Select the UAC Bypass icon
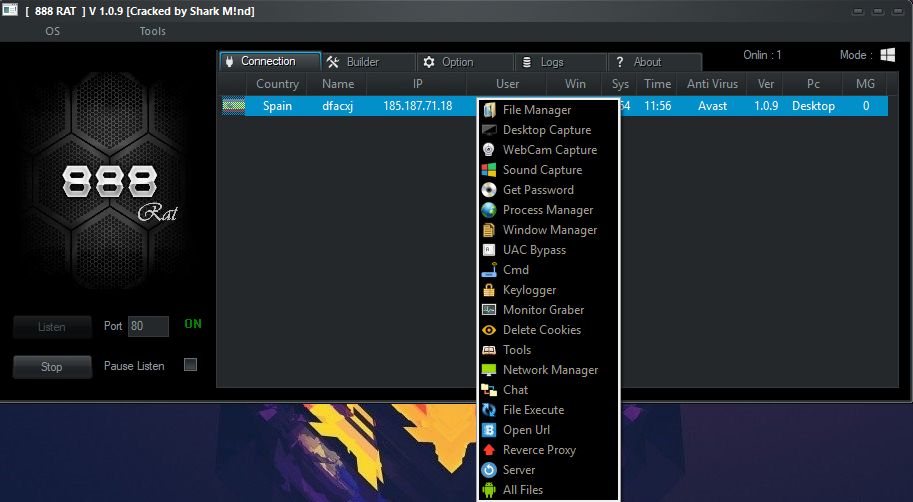The width and height of the screenshot is (913, 502). (x=489, y=250)
